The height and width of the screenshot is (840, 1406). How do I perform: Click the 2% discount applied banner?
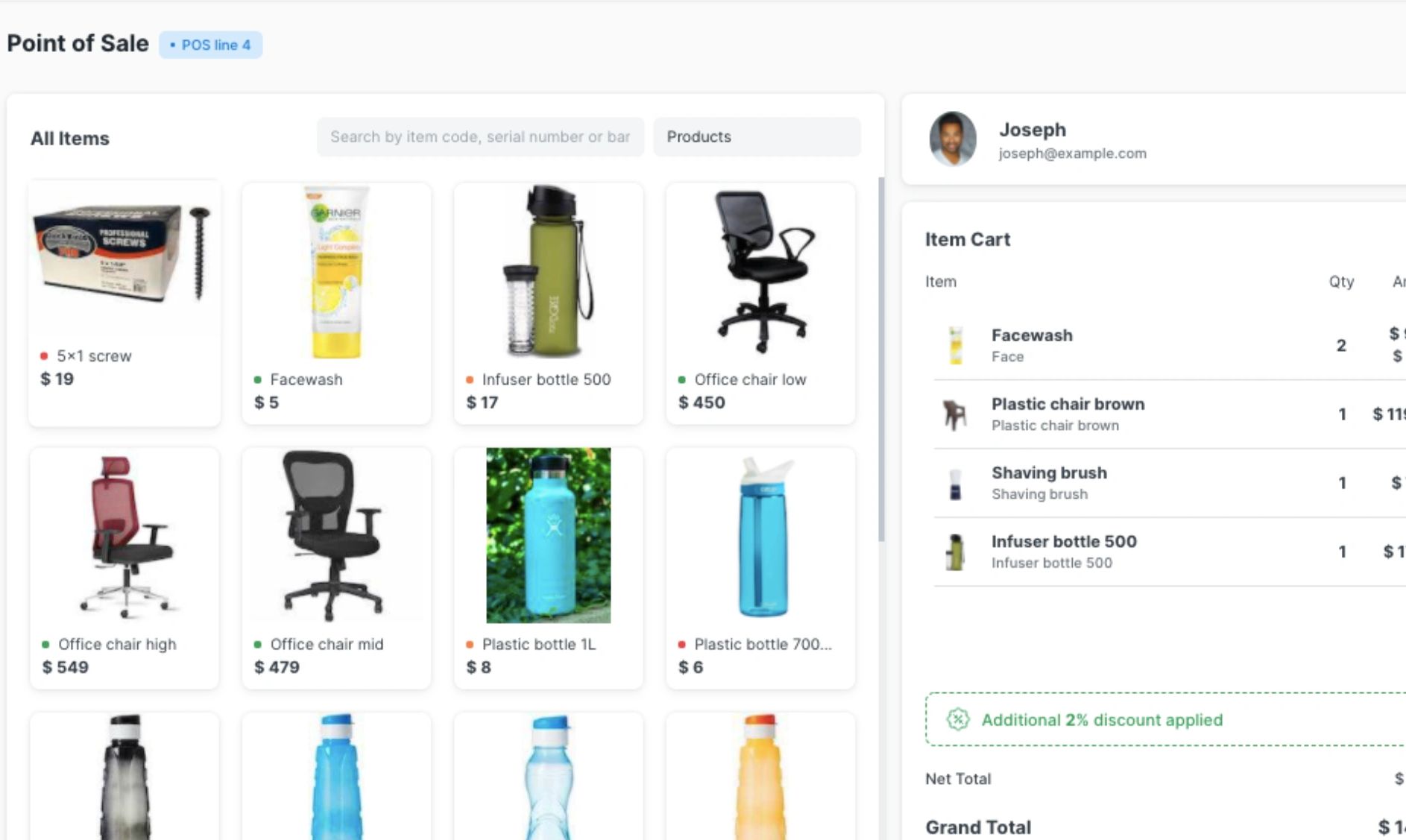(1166, 719)
